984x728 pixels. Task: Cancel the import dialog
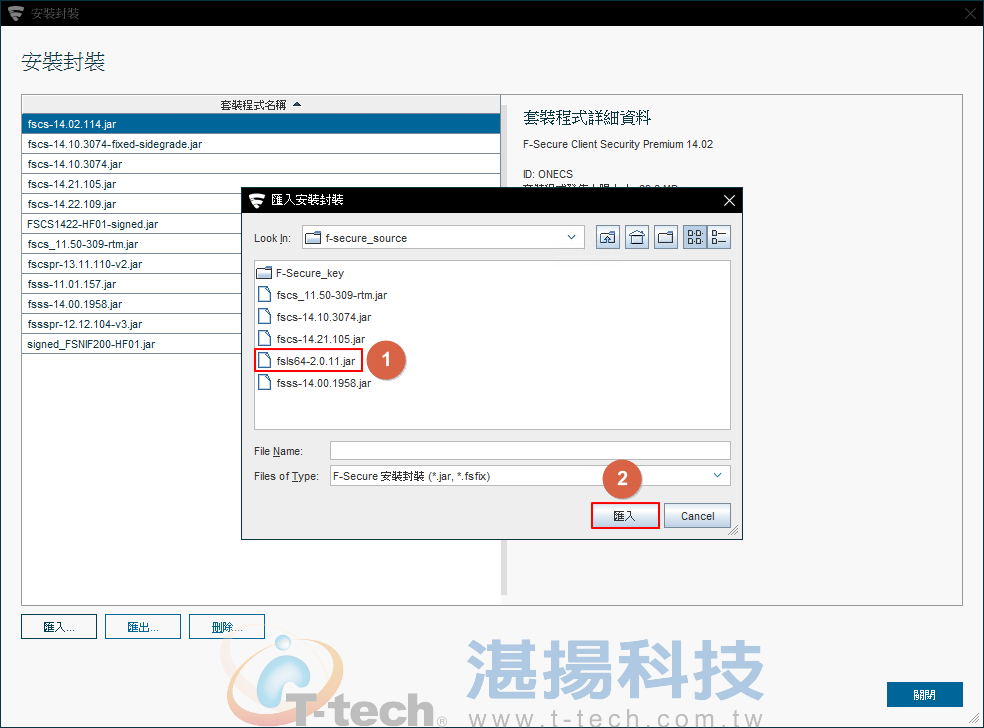[x=697, y=516]
